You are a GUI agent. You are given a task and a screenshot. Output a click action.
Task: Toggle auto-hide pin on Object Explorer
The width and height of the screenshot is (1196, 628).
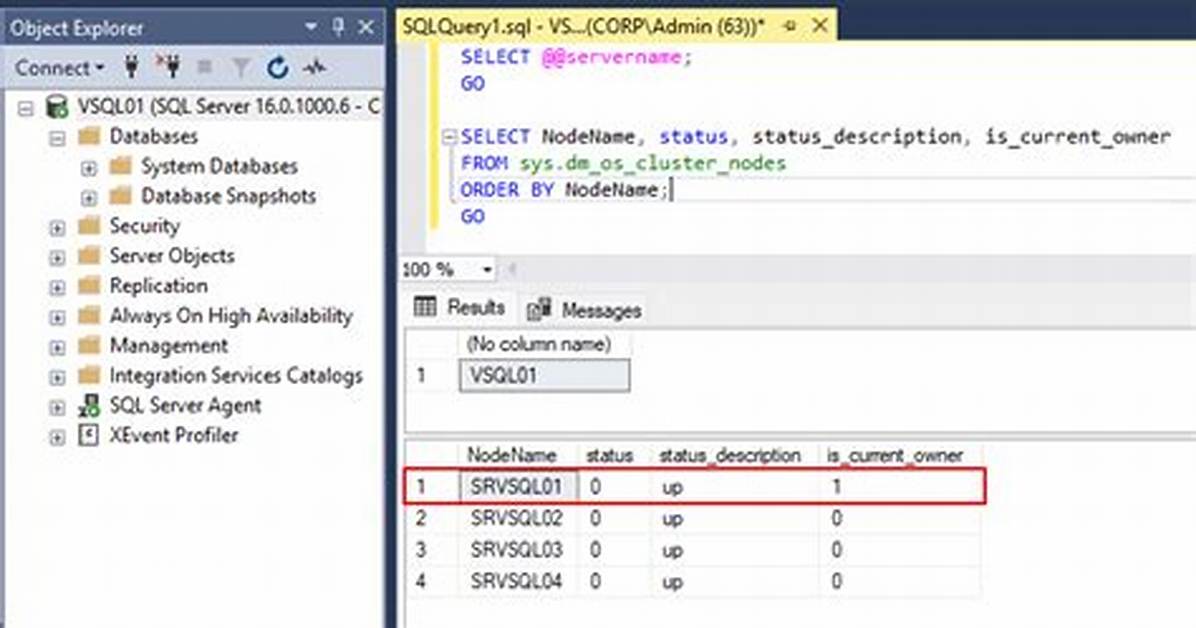point(338,27)
